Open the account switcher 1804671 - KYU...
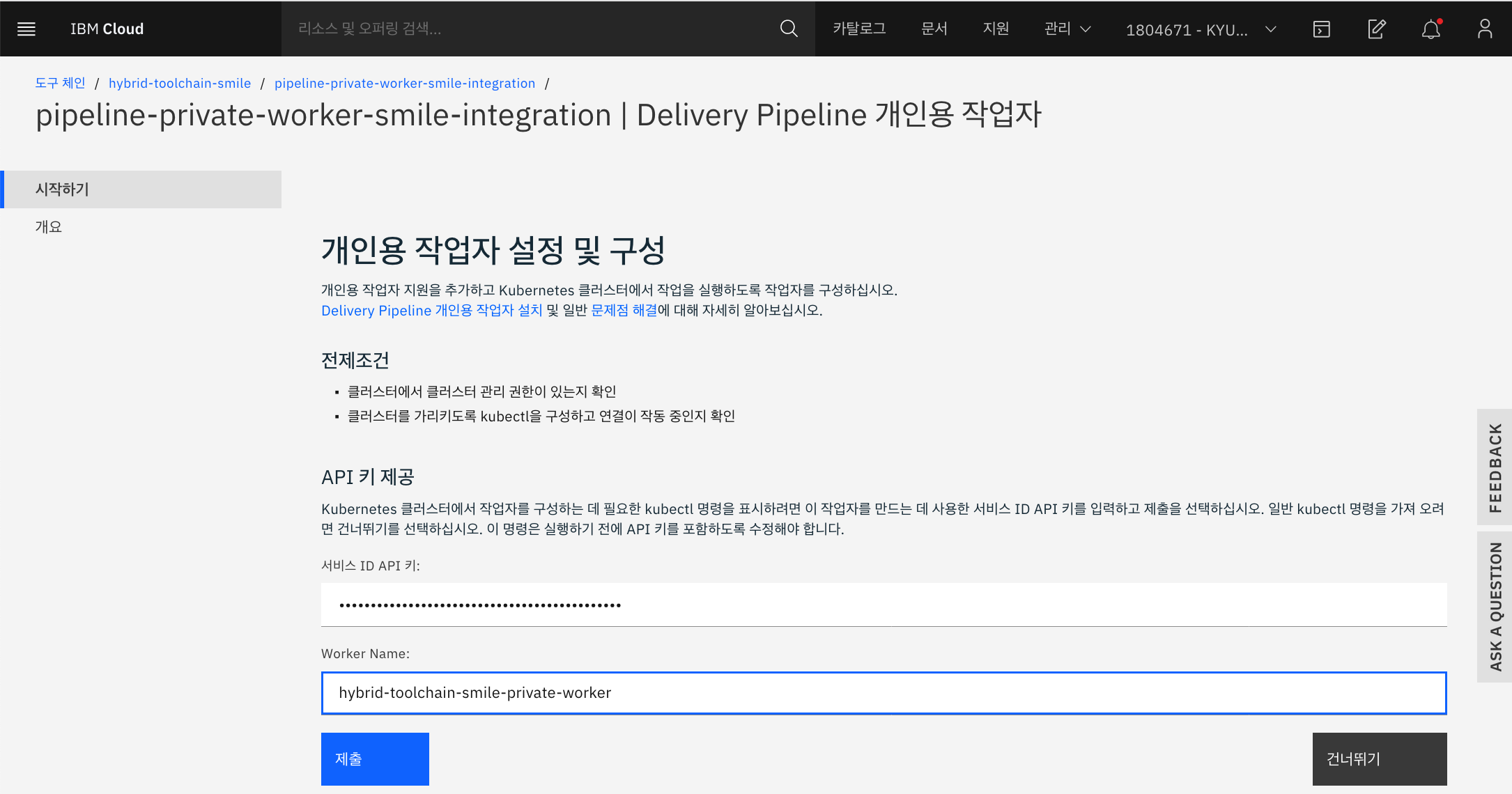 [x=1201, y=29]
